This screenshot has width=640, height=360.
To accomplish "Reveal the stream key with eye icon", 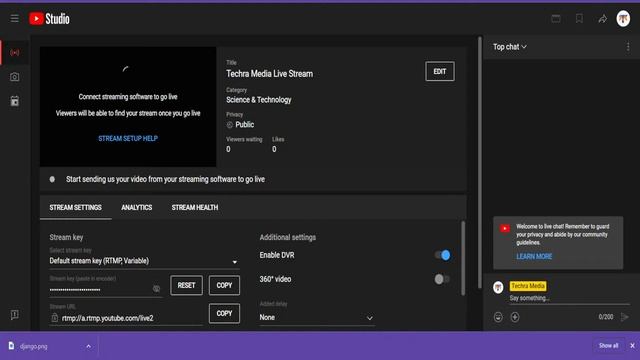I will 156,289.
